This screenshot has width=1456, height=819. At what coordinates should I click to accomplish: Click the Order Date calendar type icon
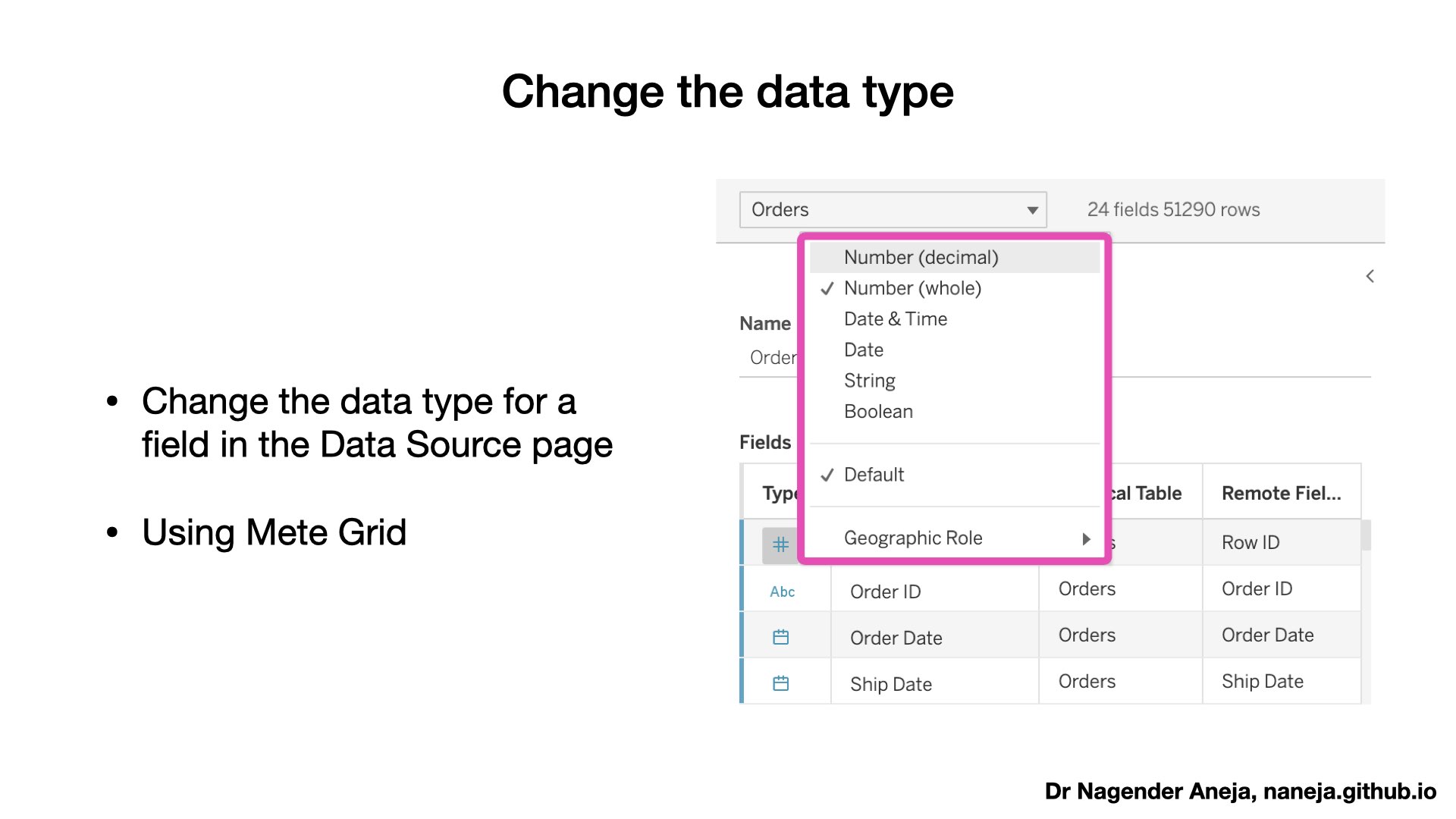pos(780,637)
